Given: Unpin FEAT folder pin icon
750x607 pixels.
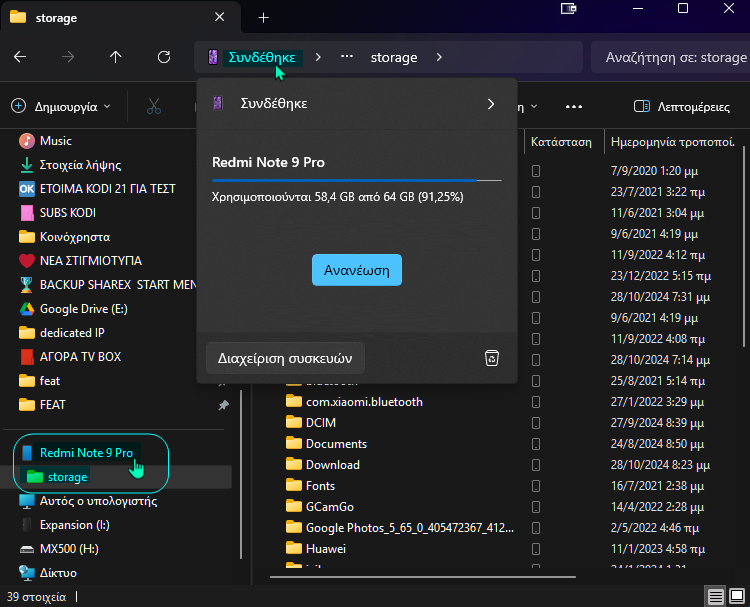Looking at the screenshot, I should (x=223, y=405).
